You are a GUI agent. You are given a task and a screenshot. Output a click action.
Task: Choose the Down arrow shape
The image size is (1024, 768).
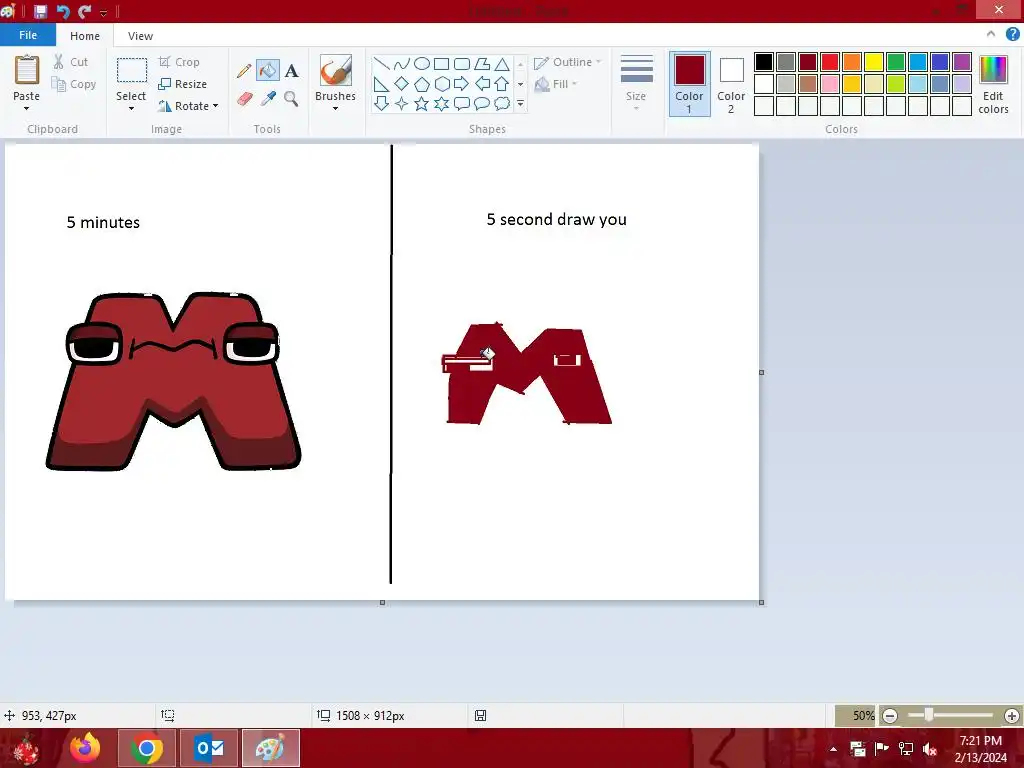tap(381, 103)
